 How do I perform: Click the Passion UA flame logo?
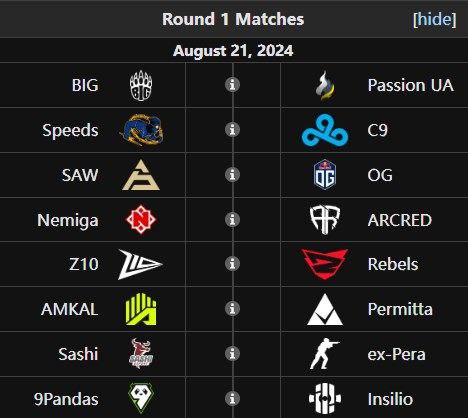[325, 86]
